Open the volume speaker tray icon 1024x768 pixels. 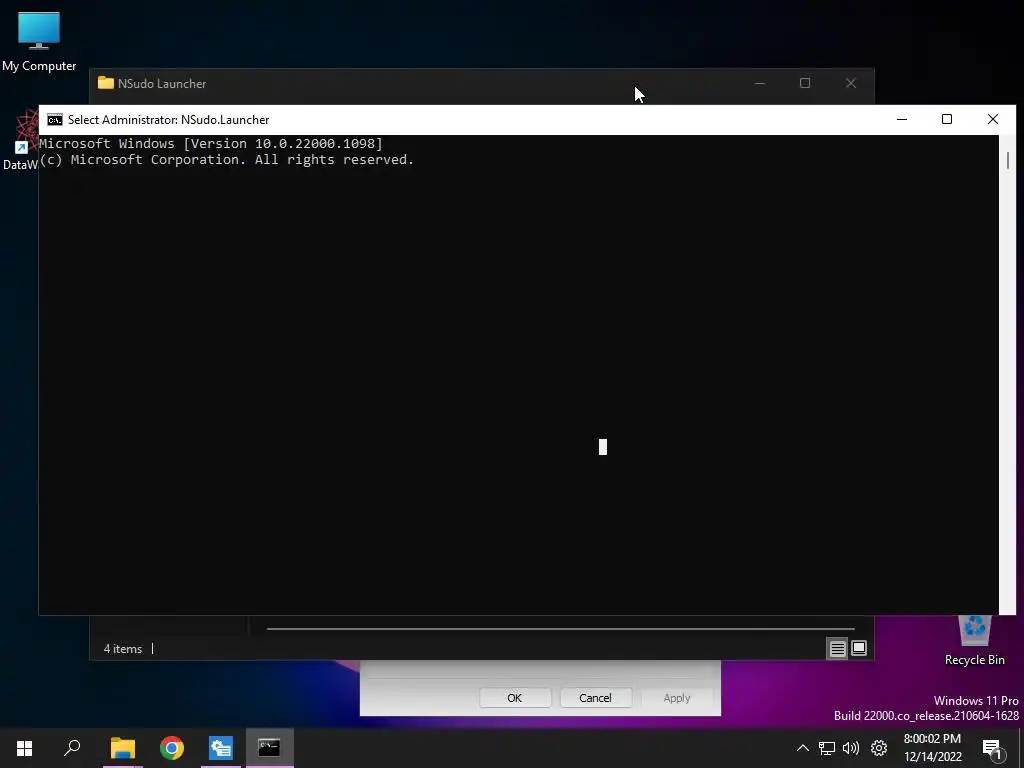pos(851,748)
